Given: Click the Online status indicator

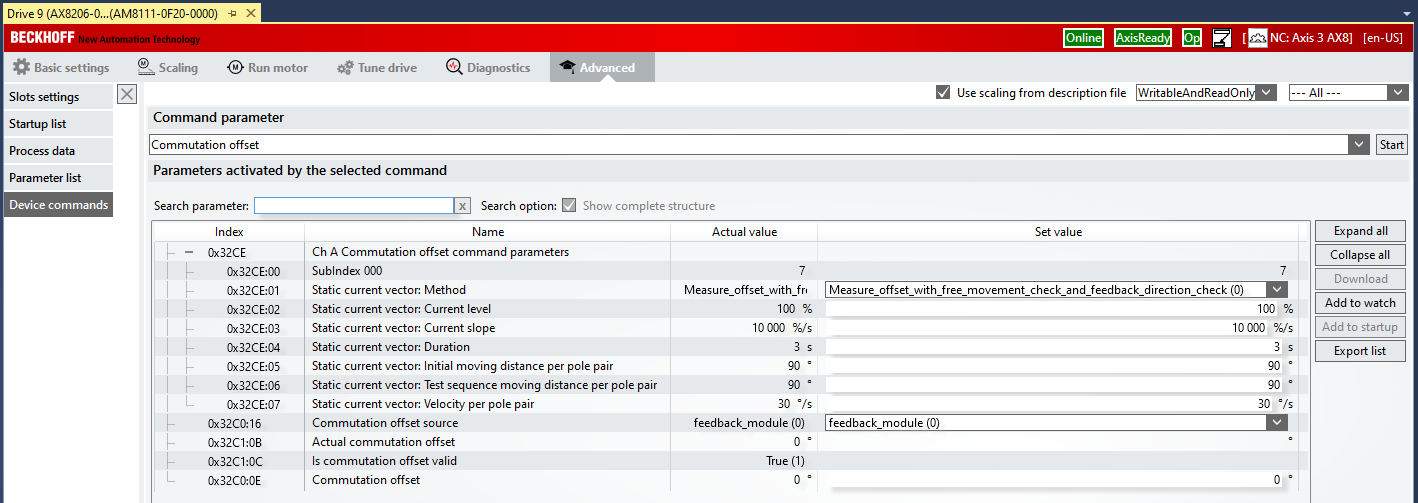Looking at the screenshot, I should tap(1083, 38).
